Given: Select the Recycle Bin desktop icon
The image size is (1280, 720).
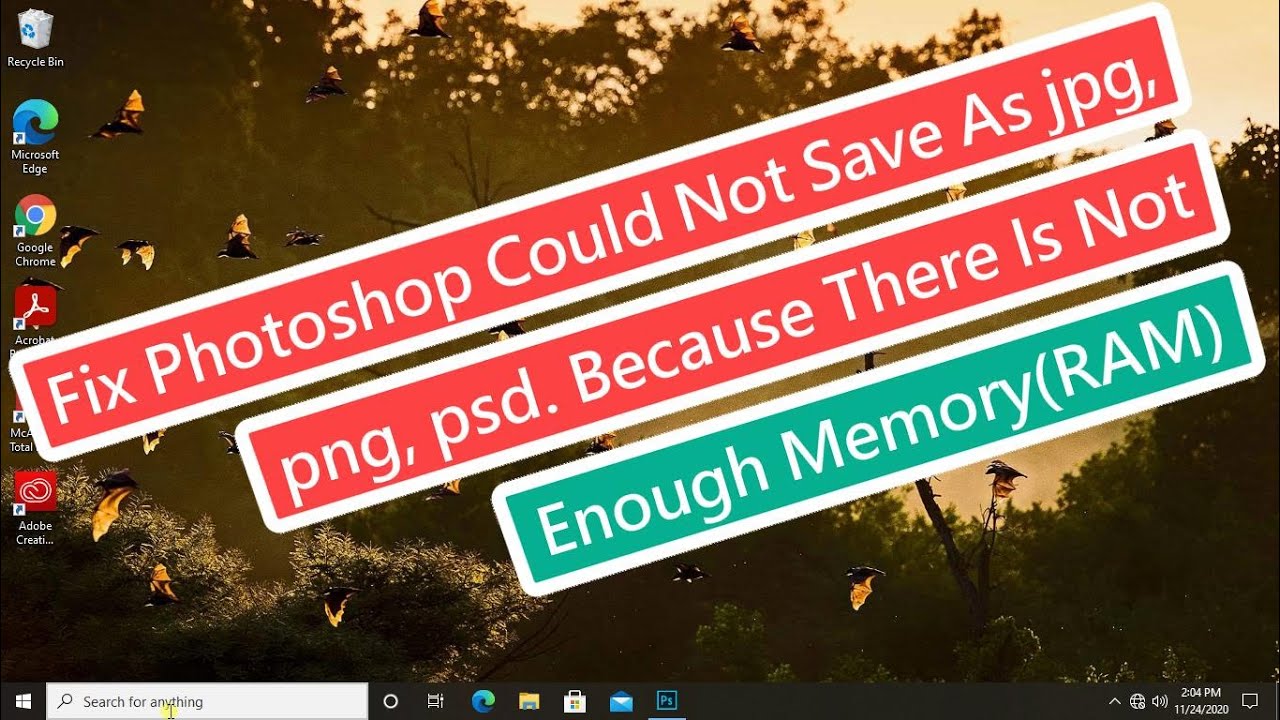Looking at the screenshot, I should (x=35, y=38).
